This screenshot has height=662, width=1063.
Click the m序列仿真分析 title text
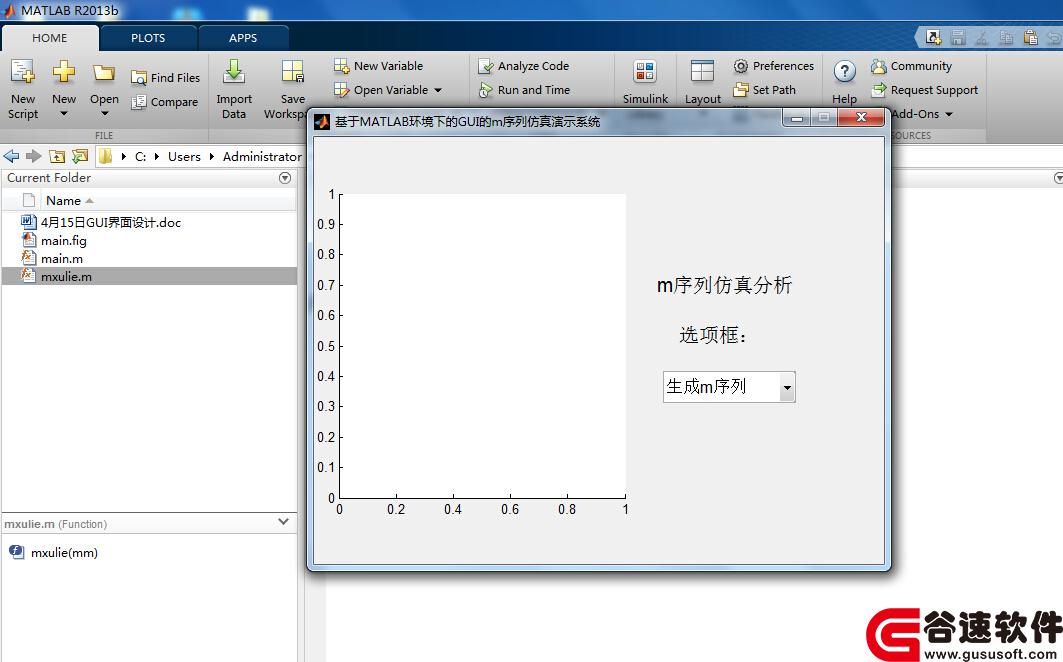724,285
